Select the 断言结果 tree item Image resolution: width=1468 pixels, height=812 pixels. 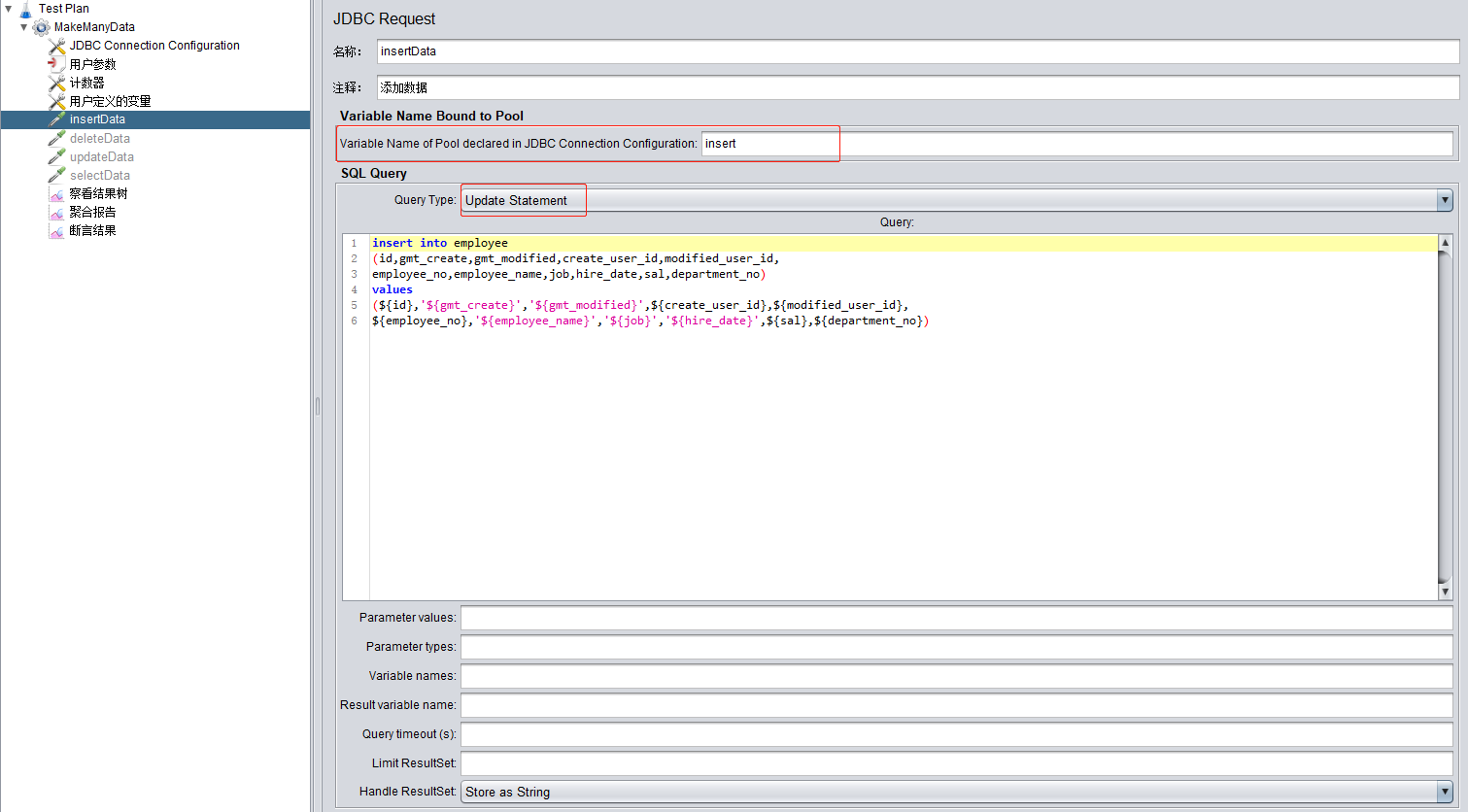click(93, 230)
